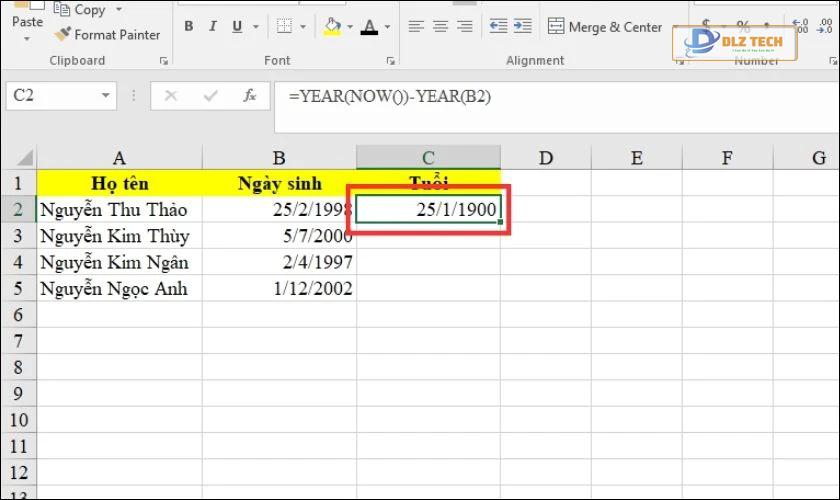Click the Name Box showing C2
Screen dimensions: 840x500
[54, 96]
